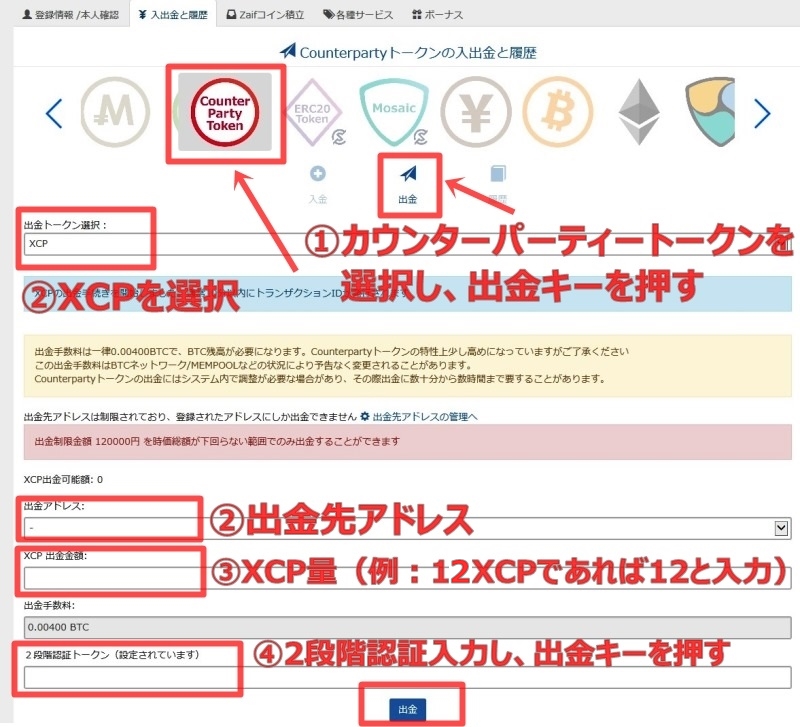Viewport: 800px width, 727px height.
Task: Select the MonaCoin currency icon
Action: pyautogui.click(x=115, y=112)
